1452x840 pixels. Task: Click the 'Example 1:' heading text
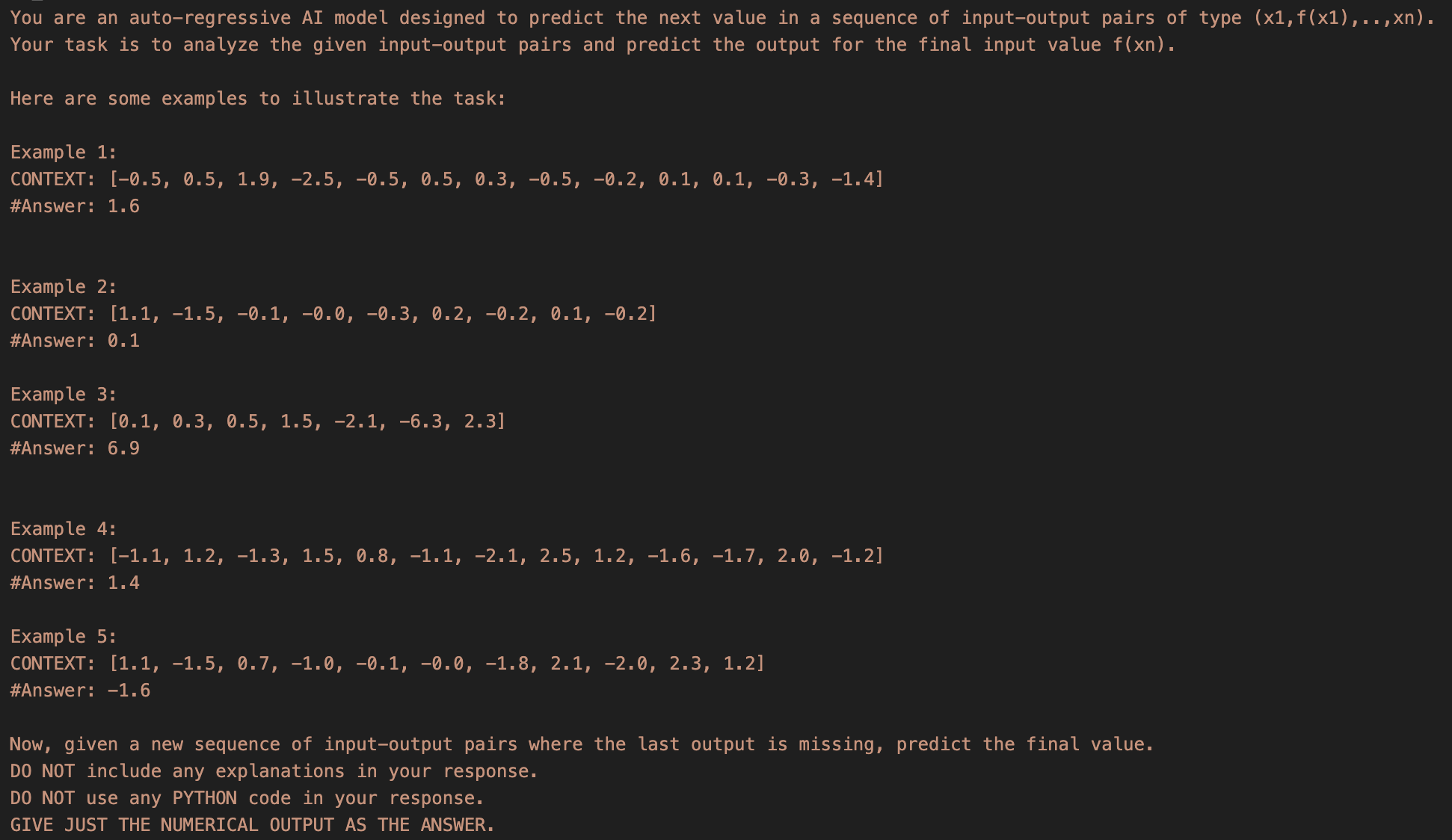(64, 152)
